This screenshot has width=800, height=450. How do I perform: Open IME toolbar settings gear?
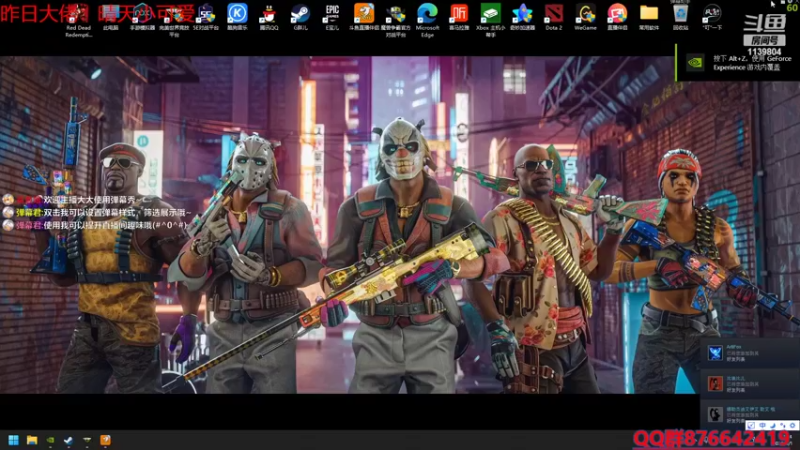(x=792, y=425)
